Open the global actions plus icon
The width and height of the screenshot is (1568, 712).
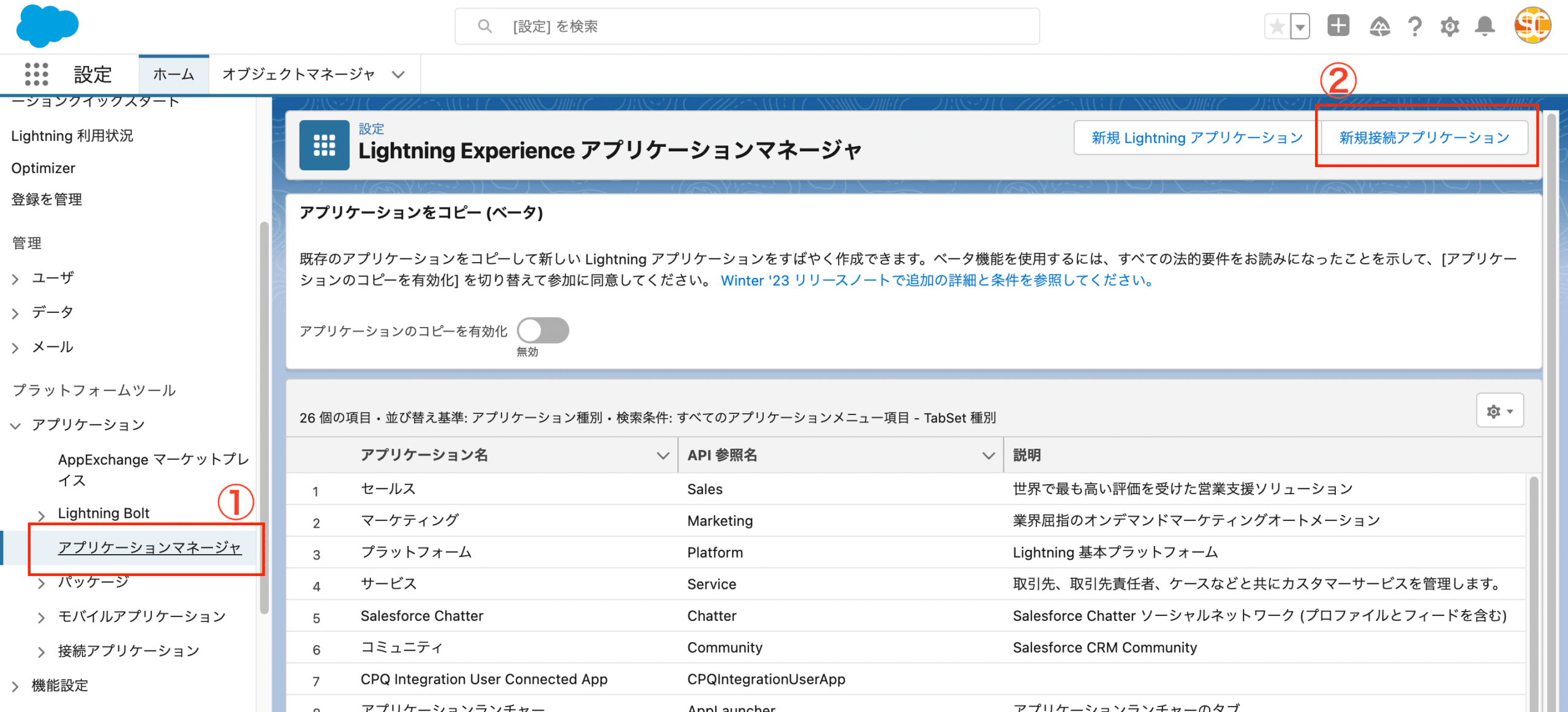coord(1338,26)
